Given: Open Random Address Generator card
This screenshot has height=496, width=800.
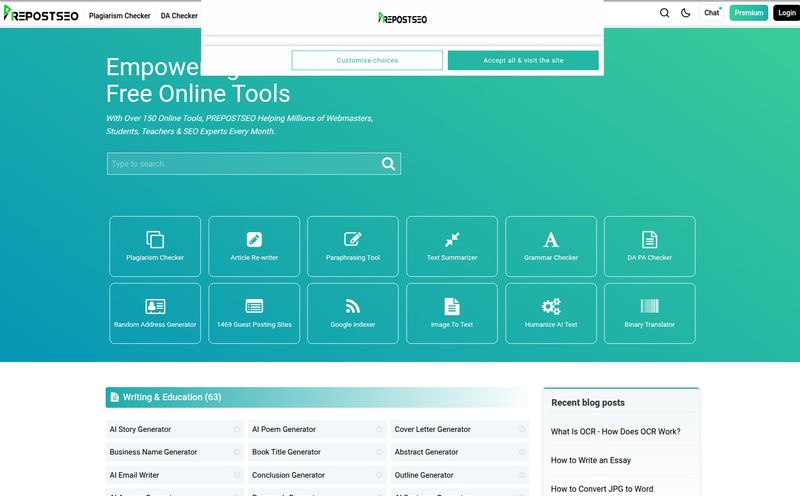Looking at the screenshot, I should click(x=155, y=313).
